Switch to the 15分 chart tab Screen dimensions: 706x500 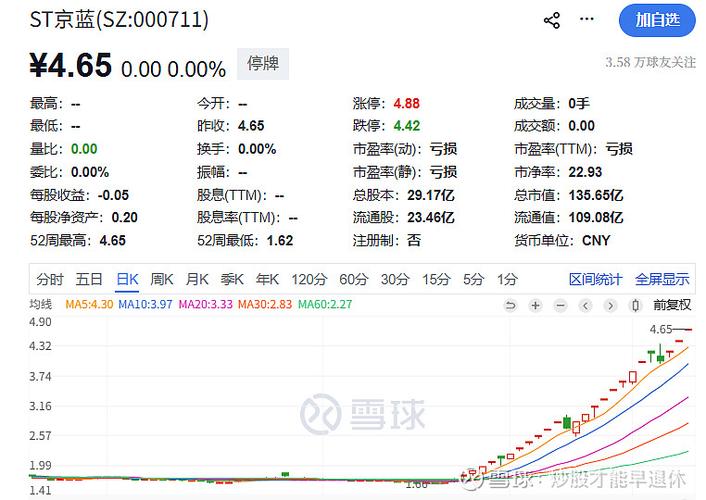[436, 279]
